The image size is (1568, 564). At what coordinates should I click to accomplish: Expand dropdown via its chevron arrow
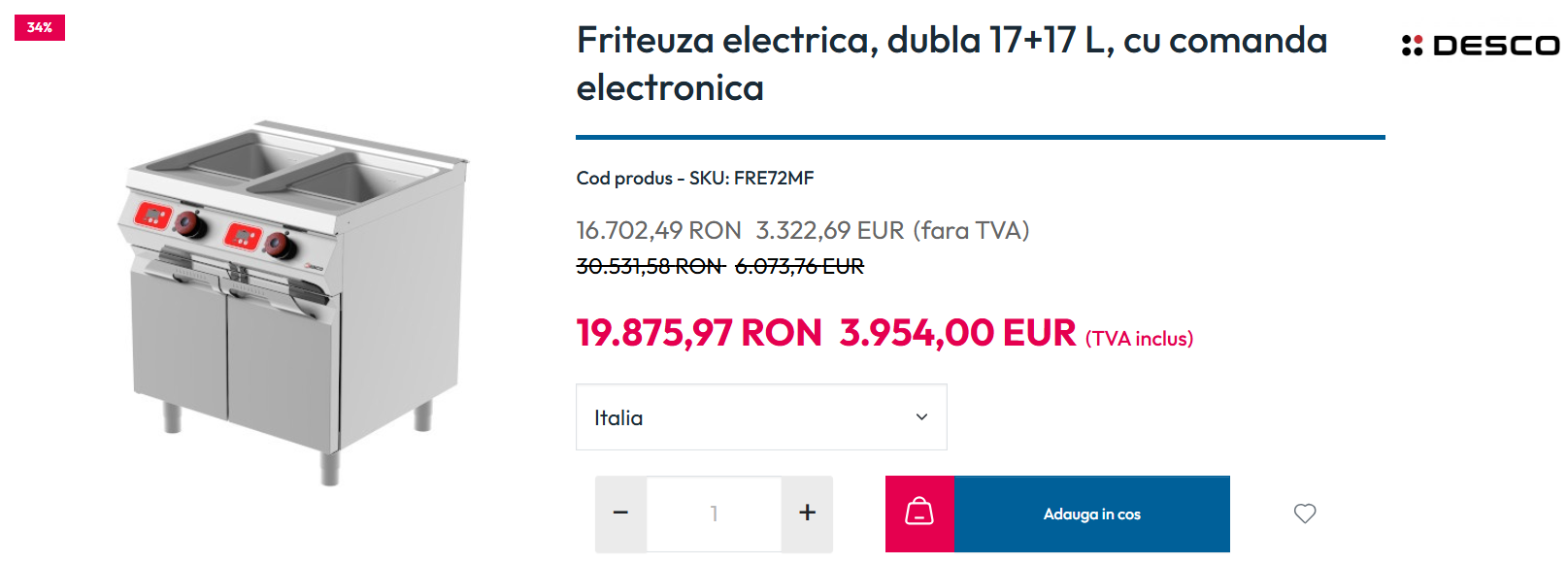click(921, 417)
